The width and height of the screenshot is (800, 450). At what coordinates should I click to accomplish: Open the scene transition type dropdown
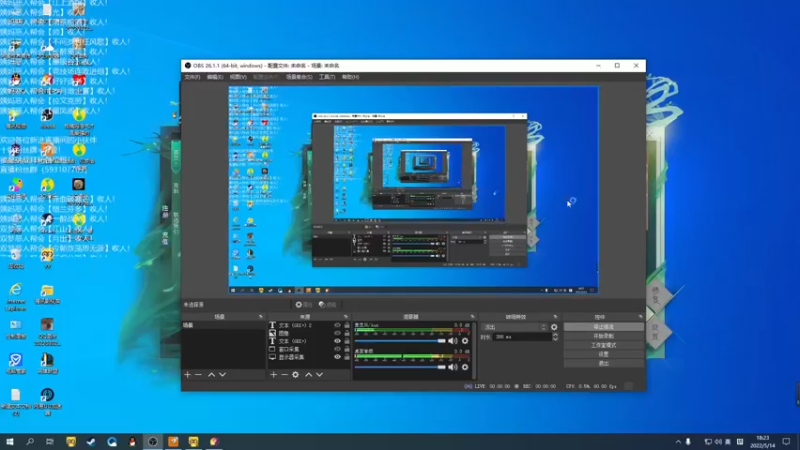click(x=514, y=327)
